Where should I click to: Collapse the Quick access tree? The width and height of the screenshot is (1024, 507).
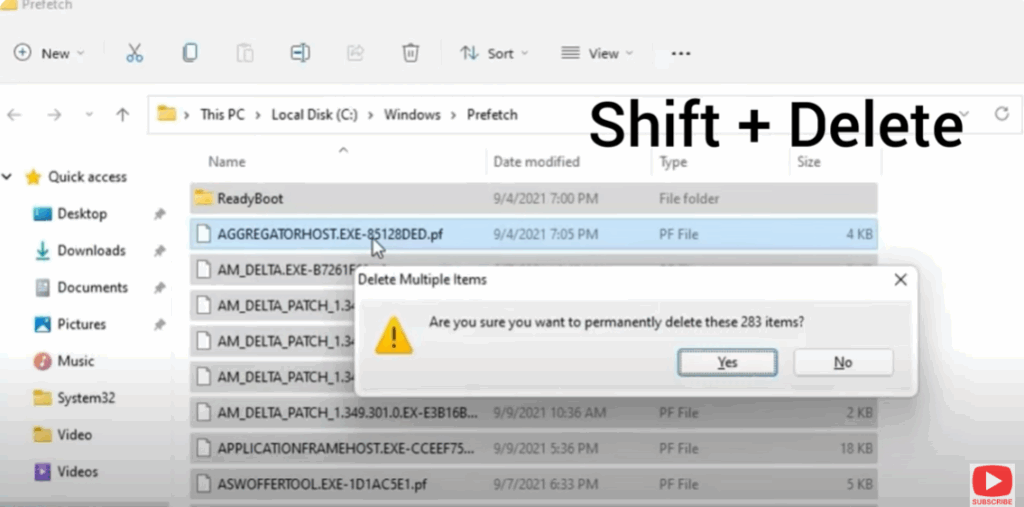8,177
